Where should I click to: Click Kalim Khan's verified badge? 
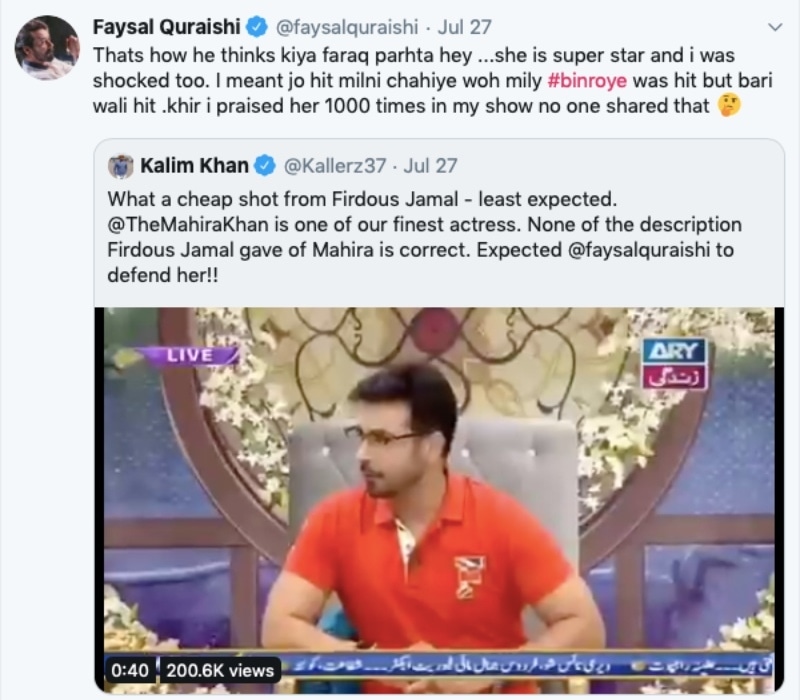pyautogui.click(x=264, y=166)
